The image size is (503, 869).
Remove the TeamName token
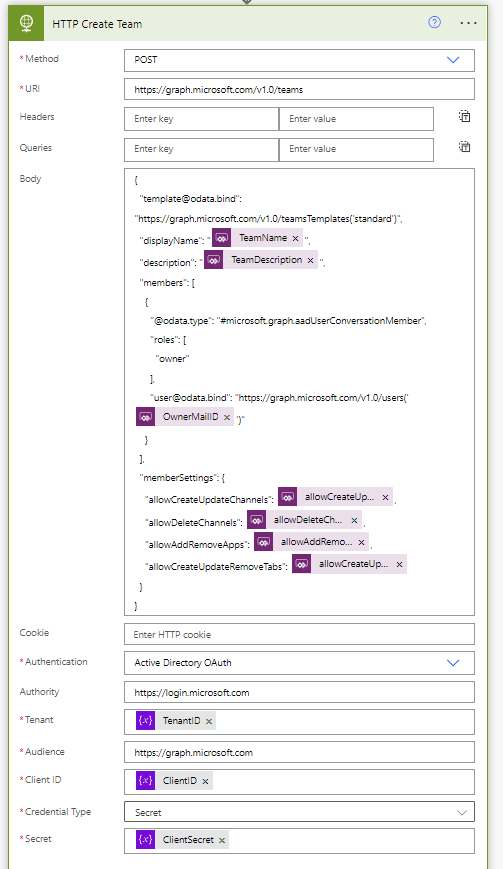(295, 238)
